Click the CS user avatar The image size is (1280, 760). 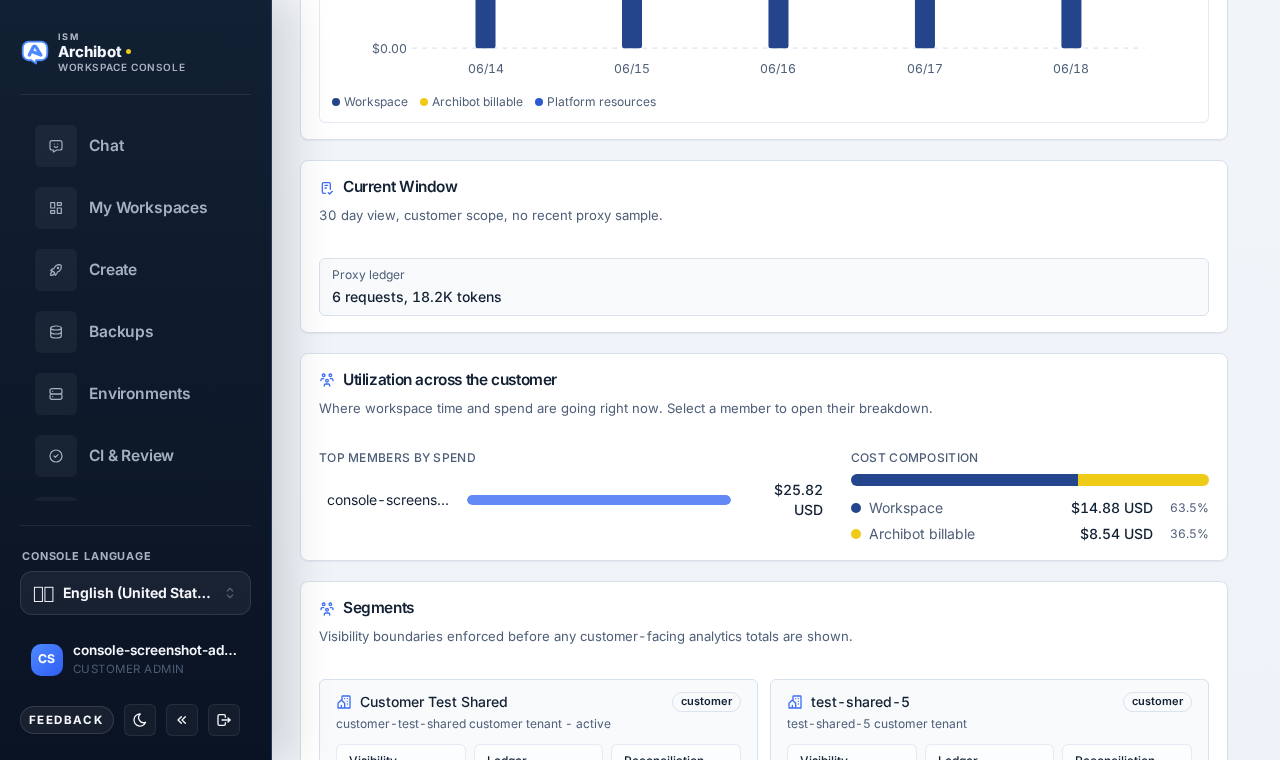47,660
